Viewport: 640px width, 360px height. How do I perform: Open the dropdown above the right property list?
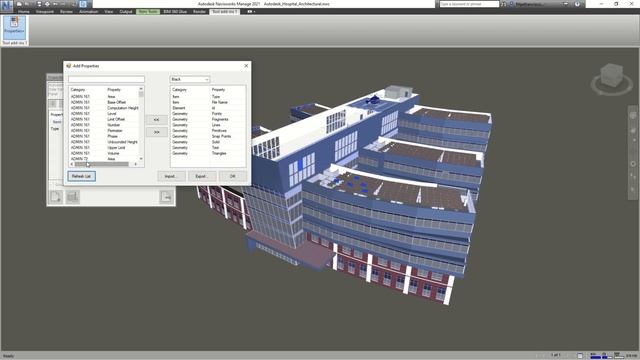[x=190, y=79]
